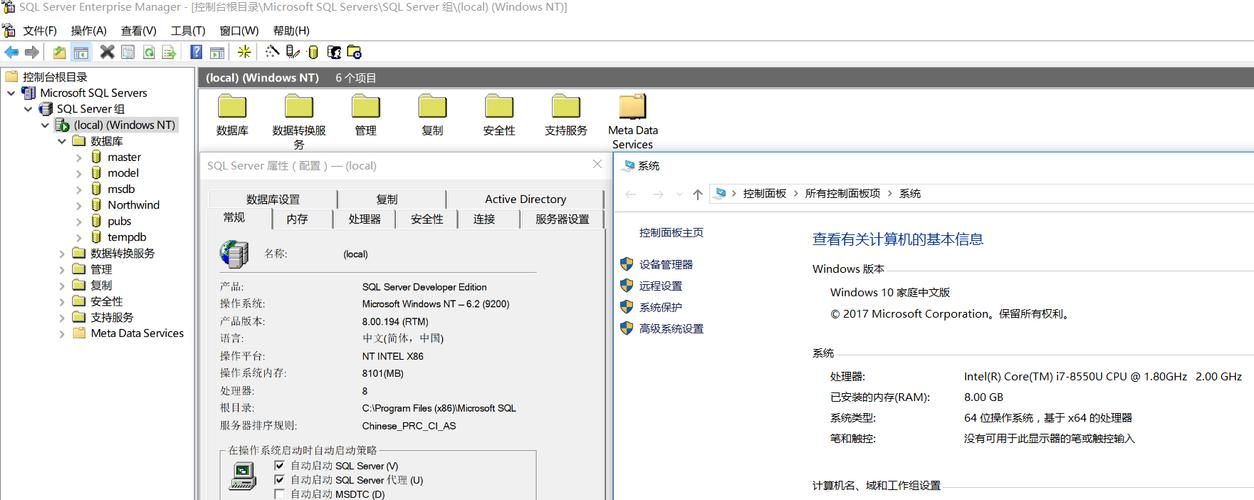Open the 安全性 folder icon in right pane
This screenshot has width=1254, height=500.
tap(499, 106)
